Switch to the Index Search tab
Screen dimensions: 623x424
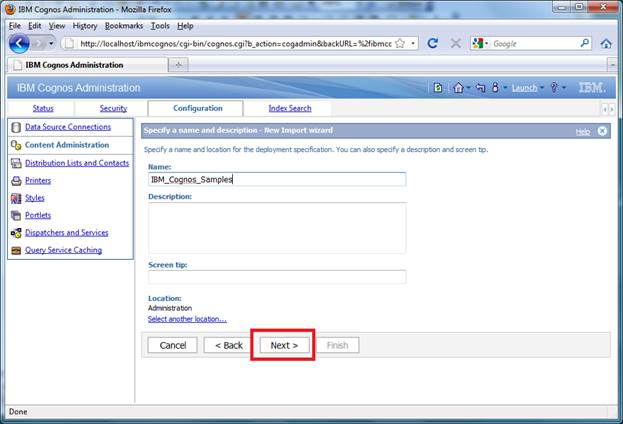(x=290, y=108)
